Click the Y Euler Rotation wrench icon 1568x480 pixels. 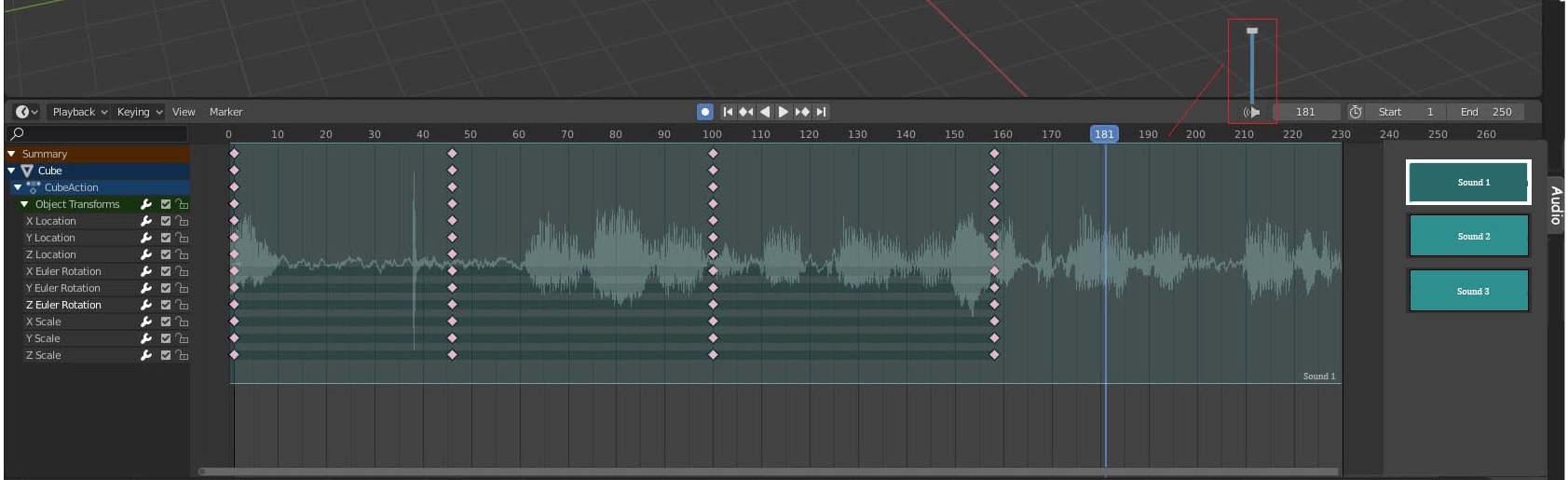click(146, 288)
